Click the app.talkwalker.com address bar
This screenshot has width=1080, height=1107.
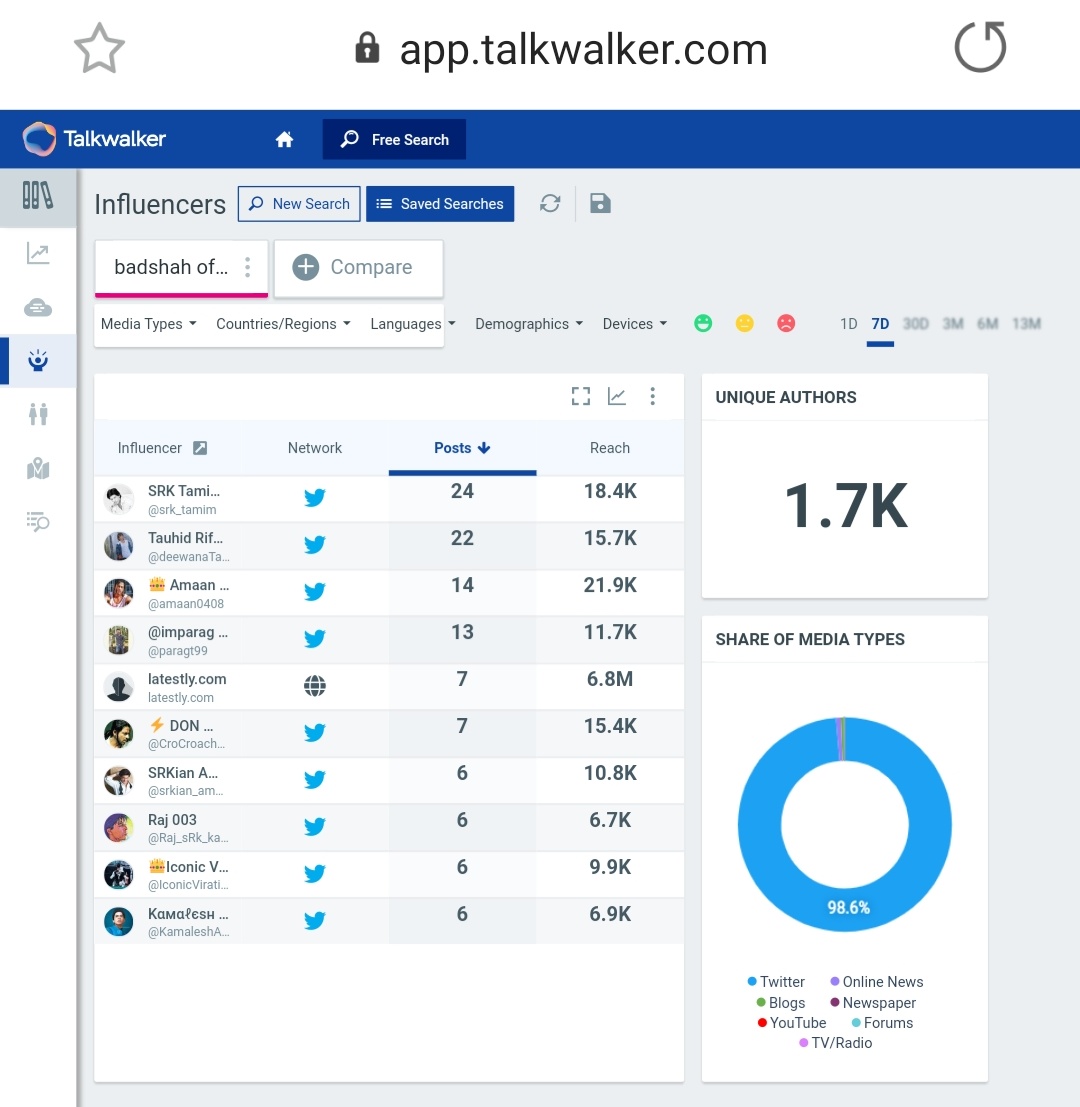click(583, 49)
